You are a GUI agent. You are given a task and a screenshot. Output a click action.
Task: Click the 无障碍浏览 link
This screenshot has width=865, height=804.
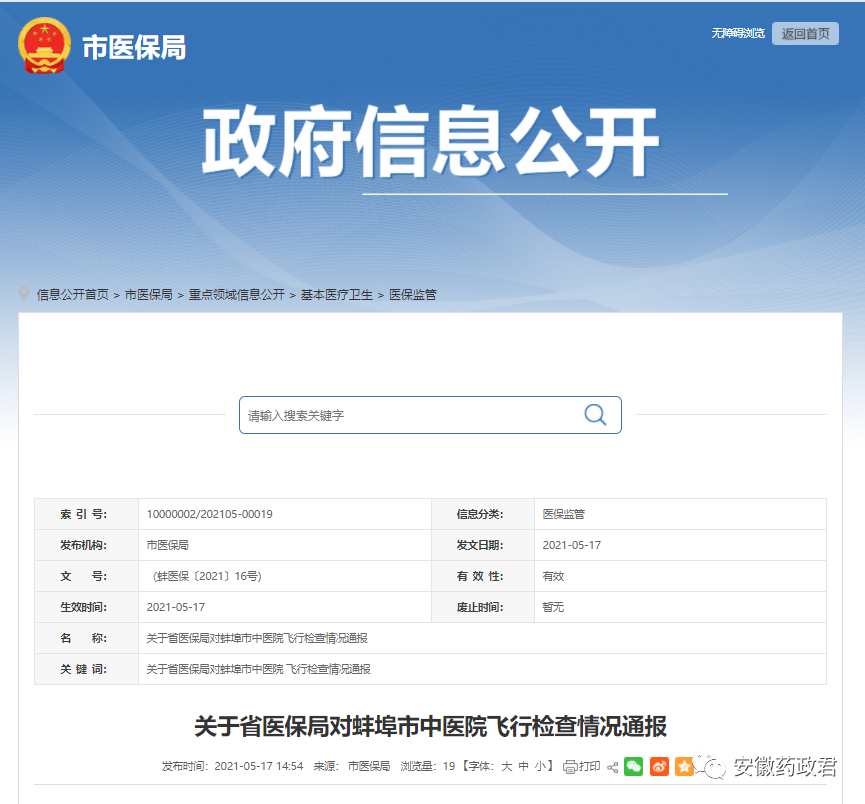click(x=738, y=33)
